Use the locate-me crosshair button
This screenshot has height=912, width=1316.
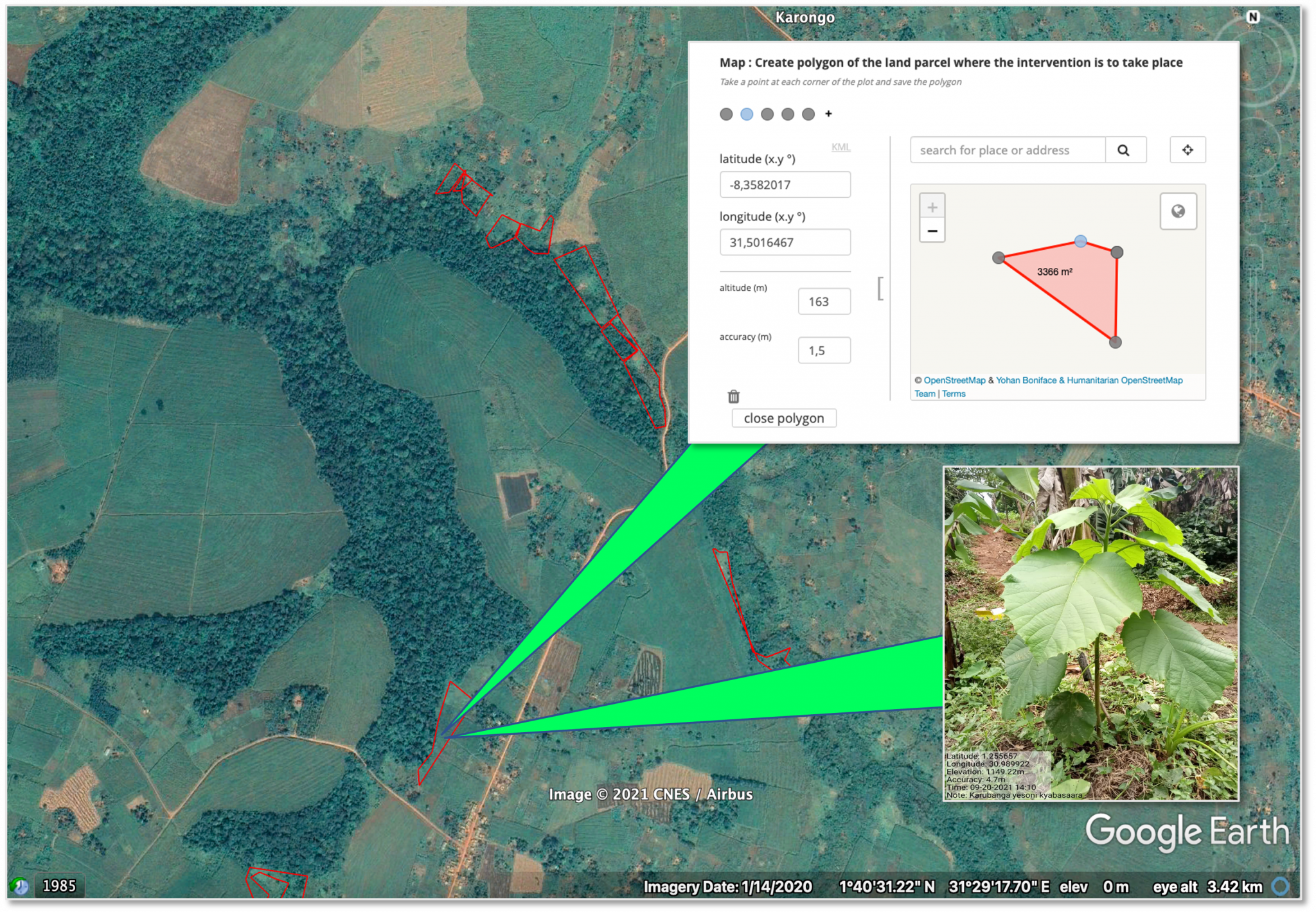[x=1187, y=150]
